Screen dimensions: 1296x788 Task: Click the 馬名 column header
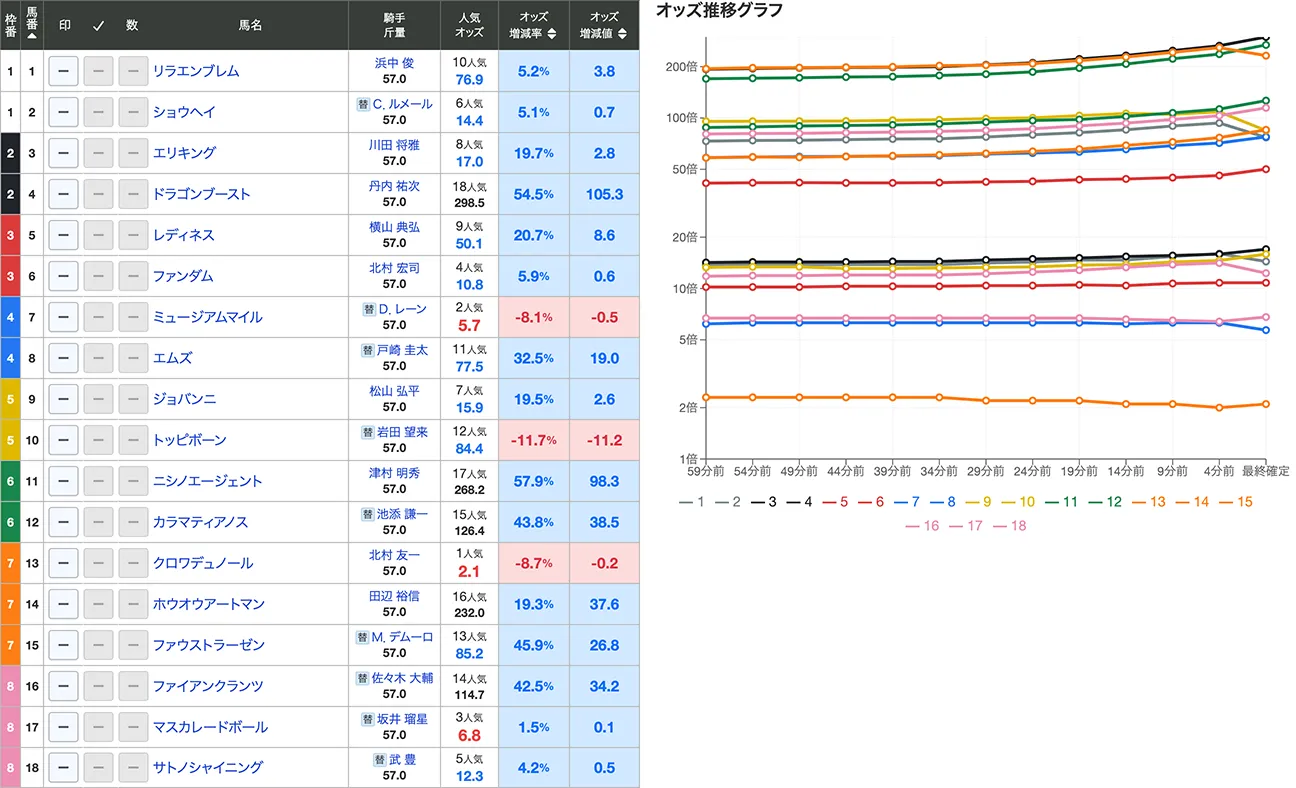[x=250, y=25]
